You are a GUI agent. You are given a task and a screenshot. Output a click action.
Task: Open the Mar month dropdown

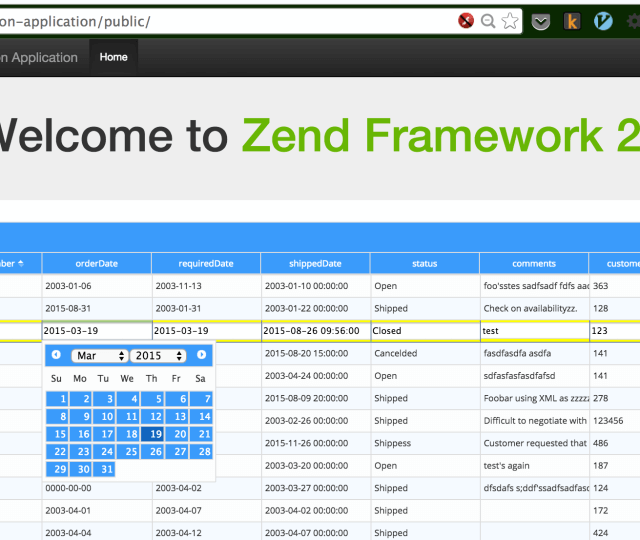[x=100, y=356]
